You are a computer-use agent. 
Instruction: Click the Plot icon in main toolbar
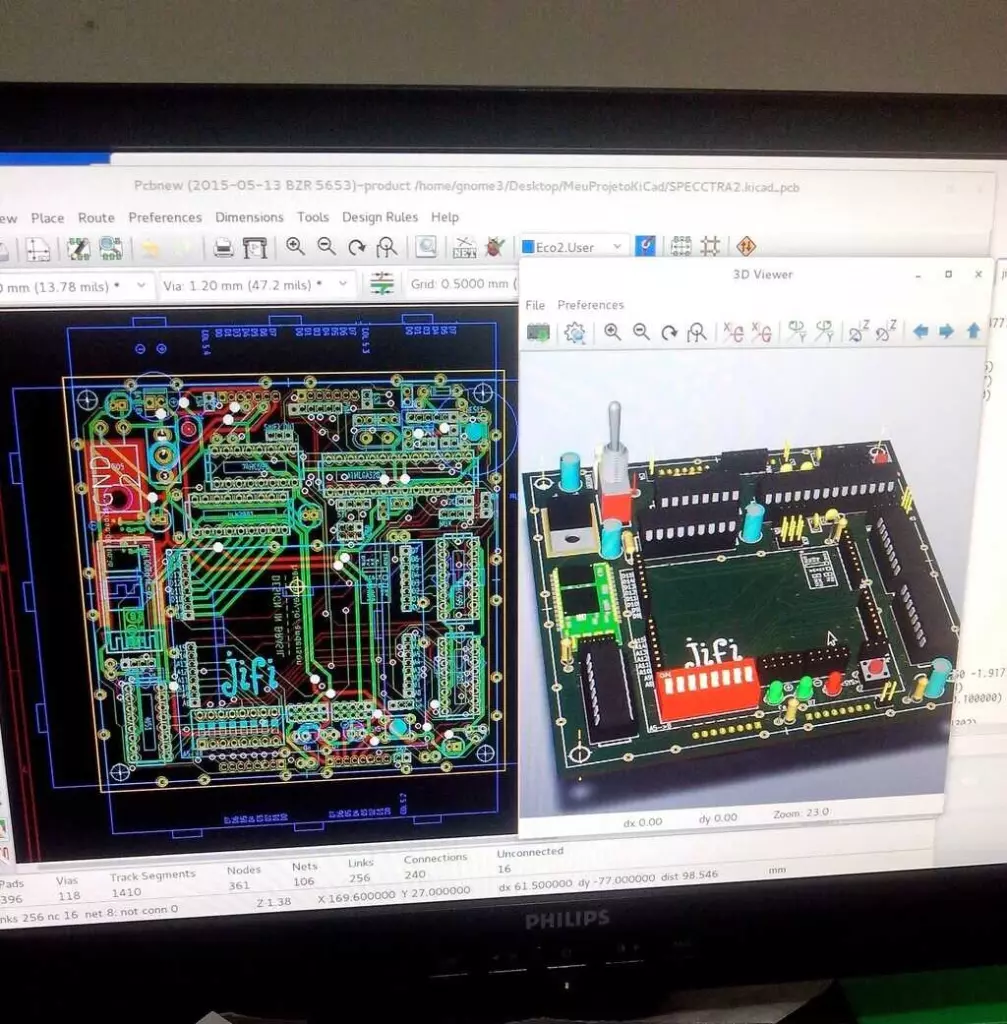coord(255,248)
